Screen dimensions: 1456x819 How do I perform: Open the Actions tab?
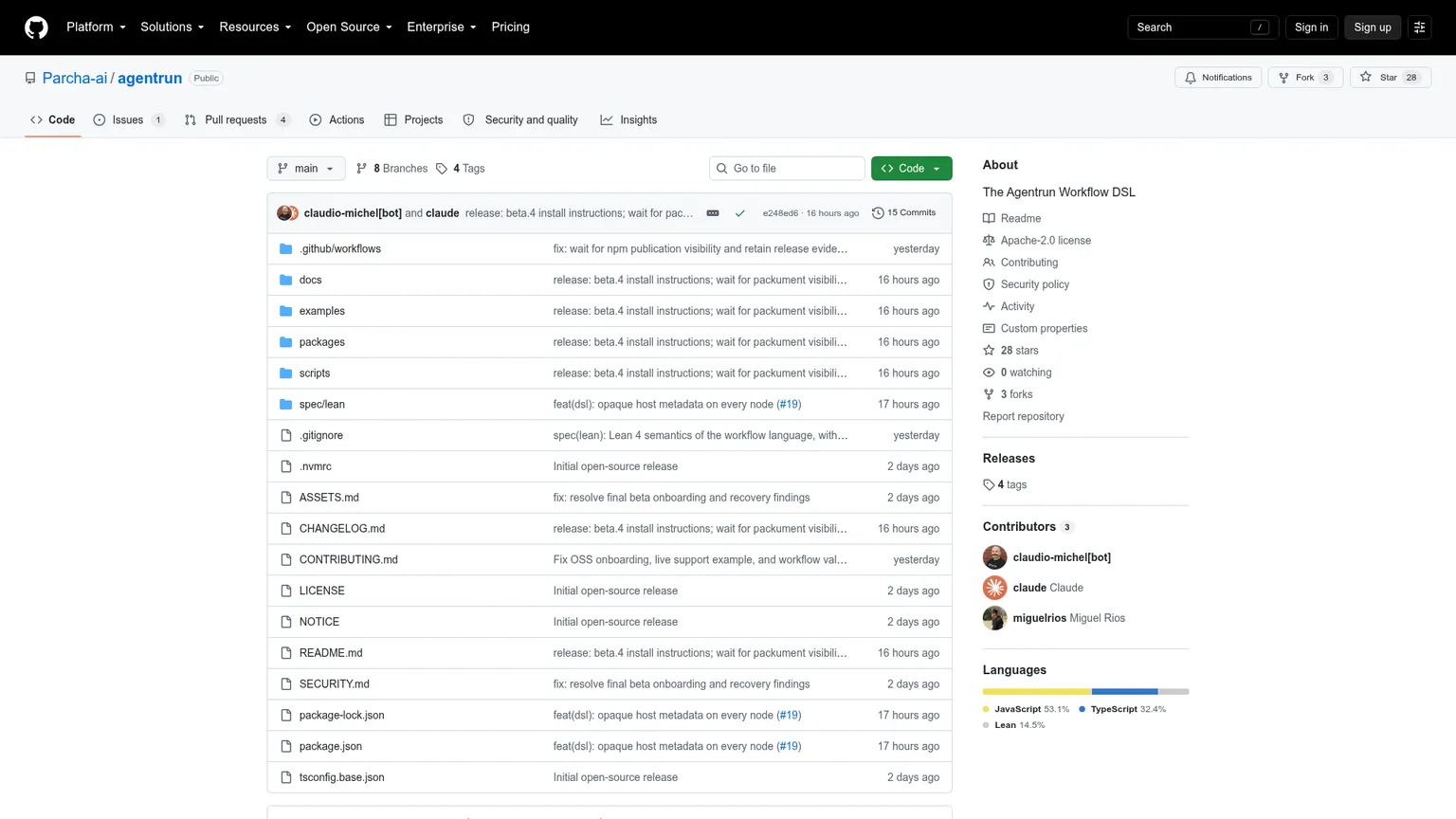337,120
